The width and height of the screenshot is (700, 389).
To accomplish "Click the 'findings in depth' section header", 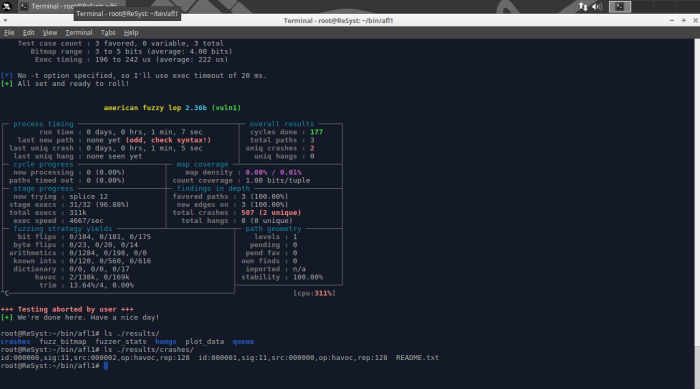I will (x=213, y=188).
